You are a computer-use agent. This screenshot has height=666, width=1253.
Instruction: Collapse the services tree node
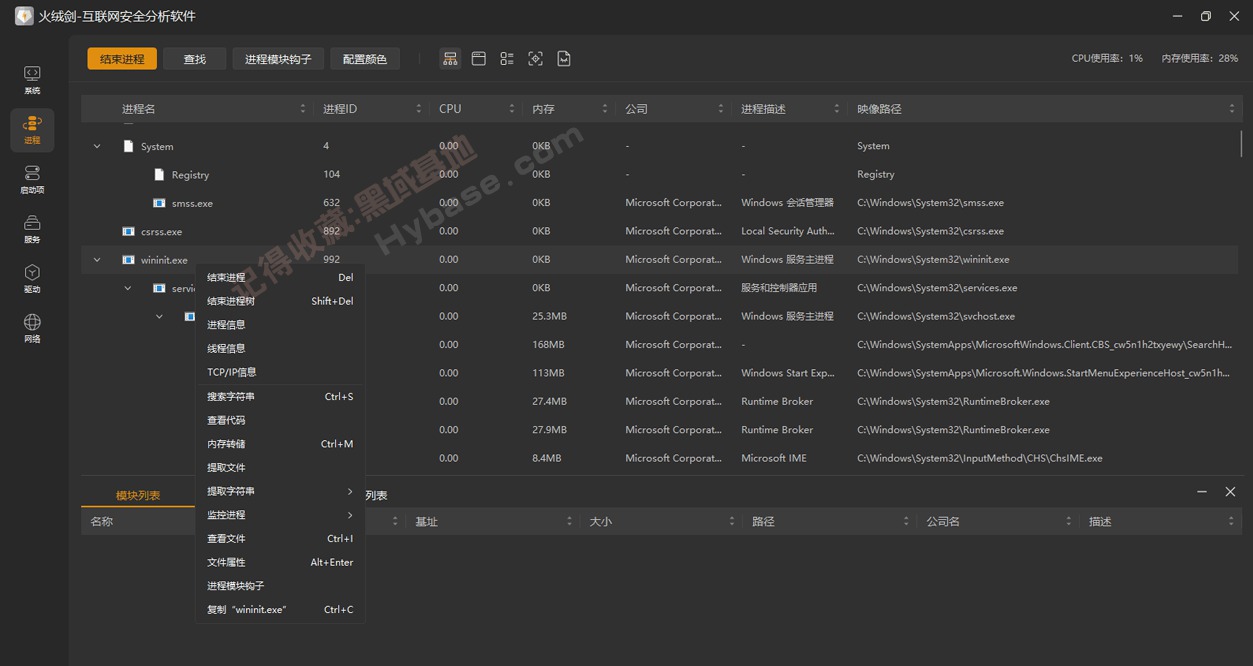(128, 288)
